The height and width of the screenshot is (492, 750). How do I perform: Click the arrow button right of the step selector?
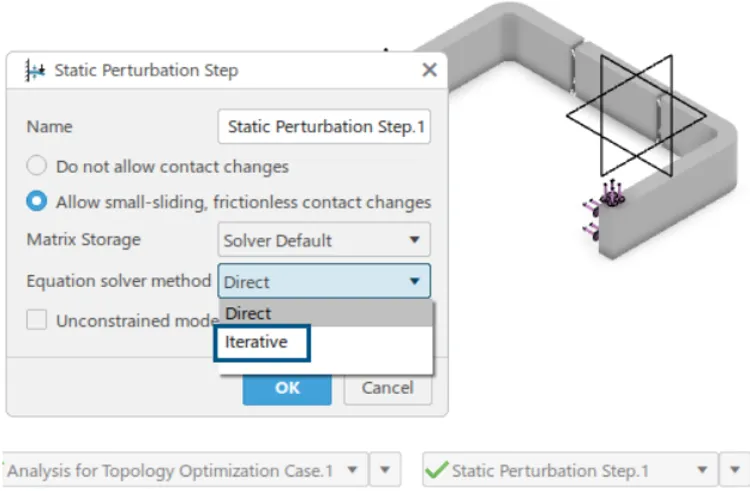coord(734,470)
